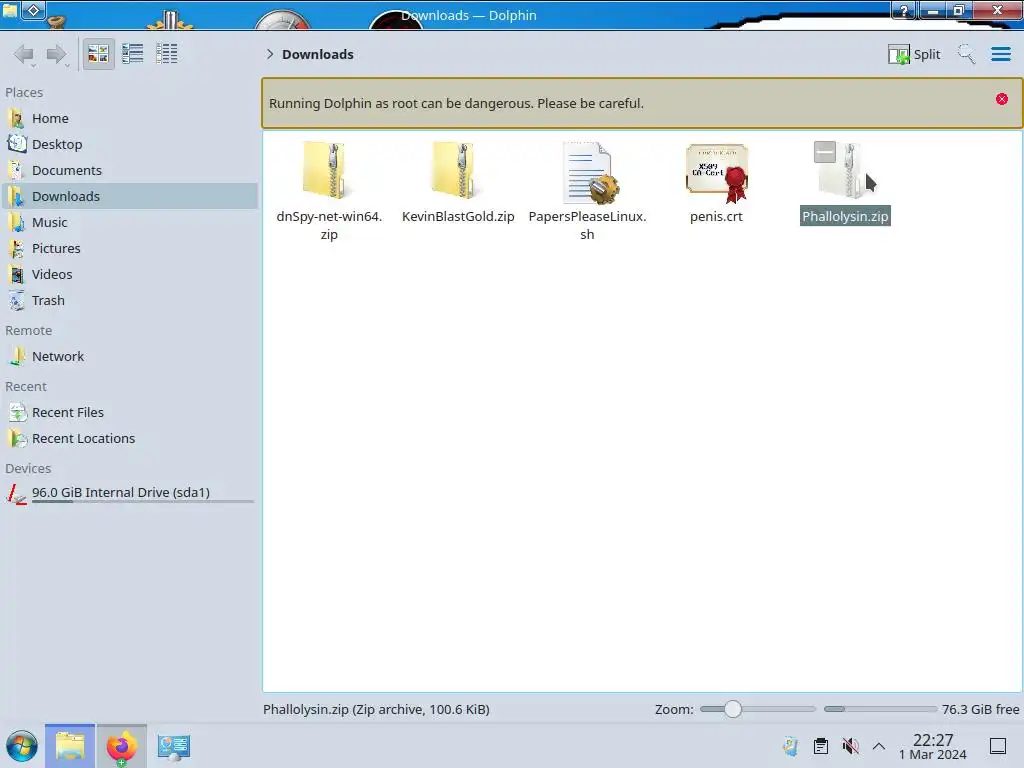
Task: Open Documents in Places
Action: (129, 170)
